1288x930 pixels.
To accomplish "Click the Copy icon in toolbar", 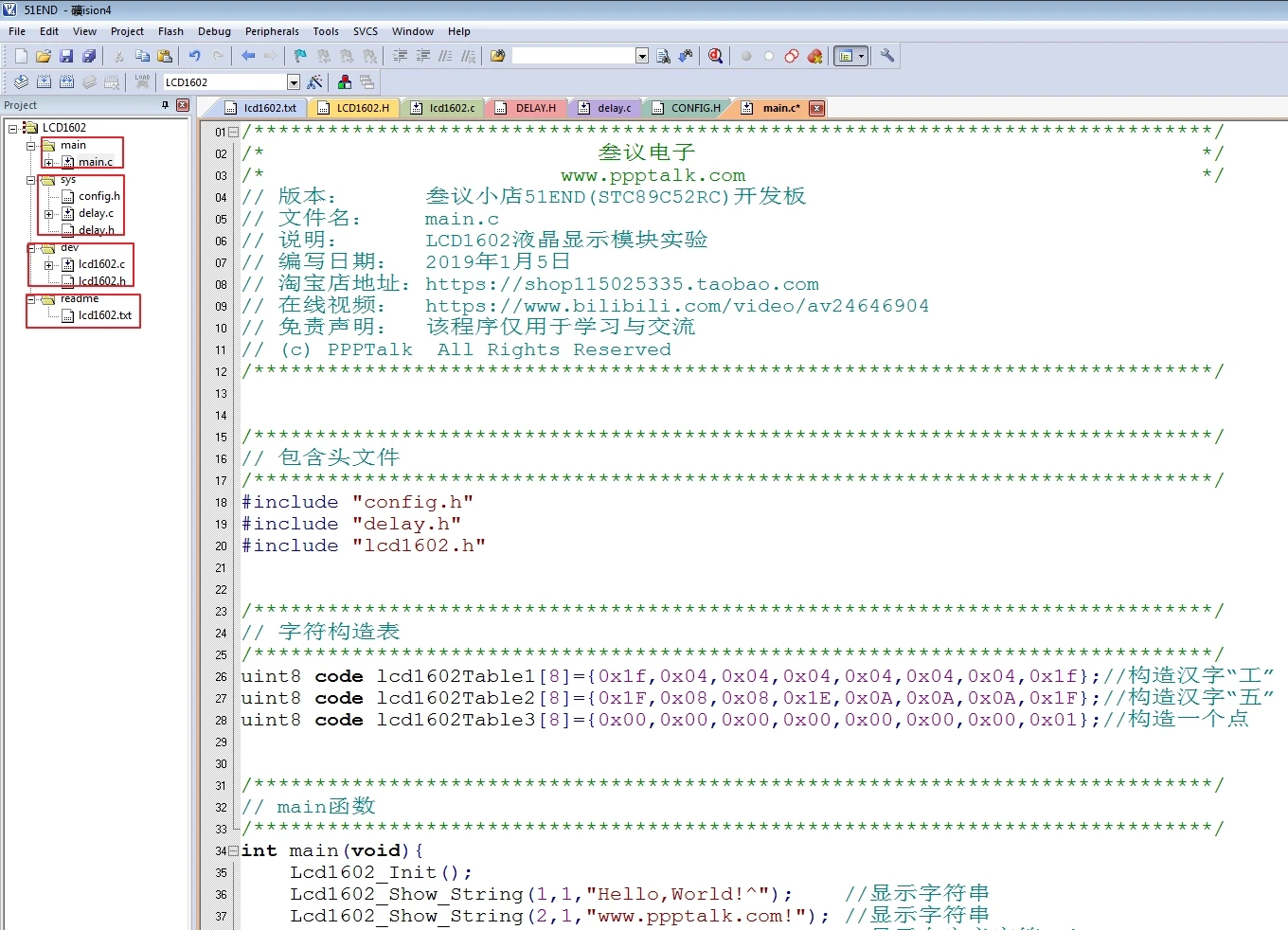I will [x=142, y=56].
